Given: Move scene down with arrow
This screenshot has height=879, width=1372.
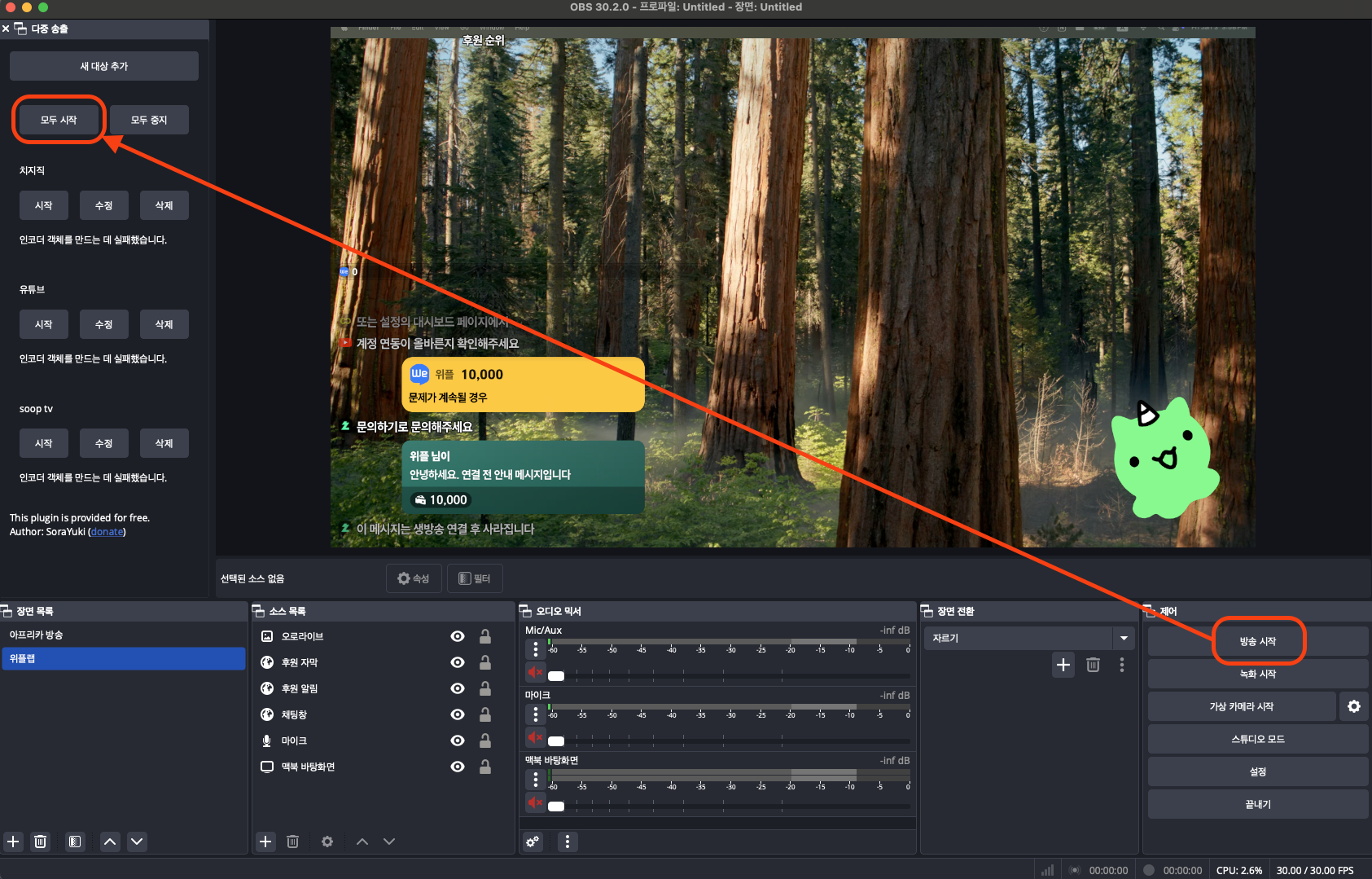Looking at the screenshot, I should coord(137,842).
